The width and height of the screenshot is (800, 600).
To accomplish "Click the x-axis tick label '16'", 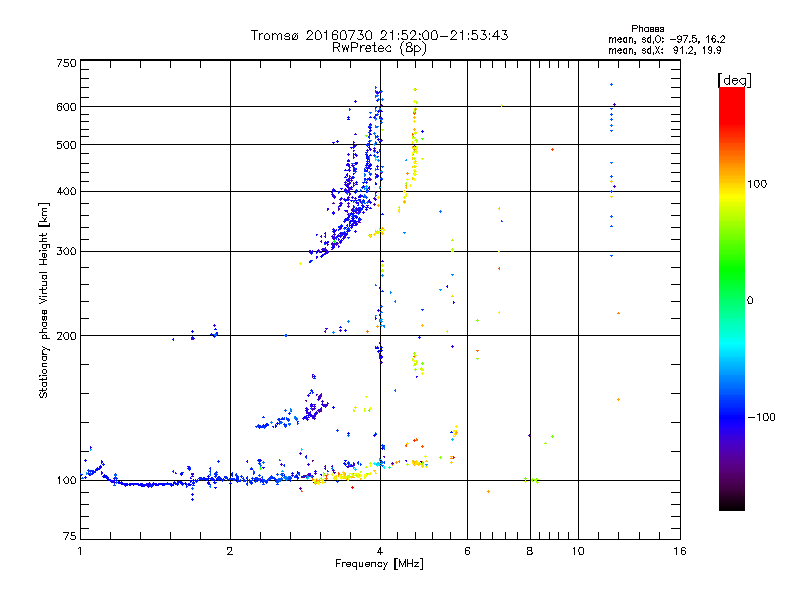I will pos(680,551).
